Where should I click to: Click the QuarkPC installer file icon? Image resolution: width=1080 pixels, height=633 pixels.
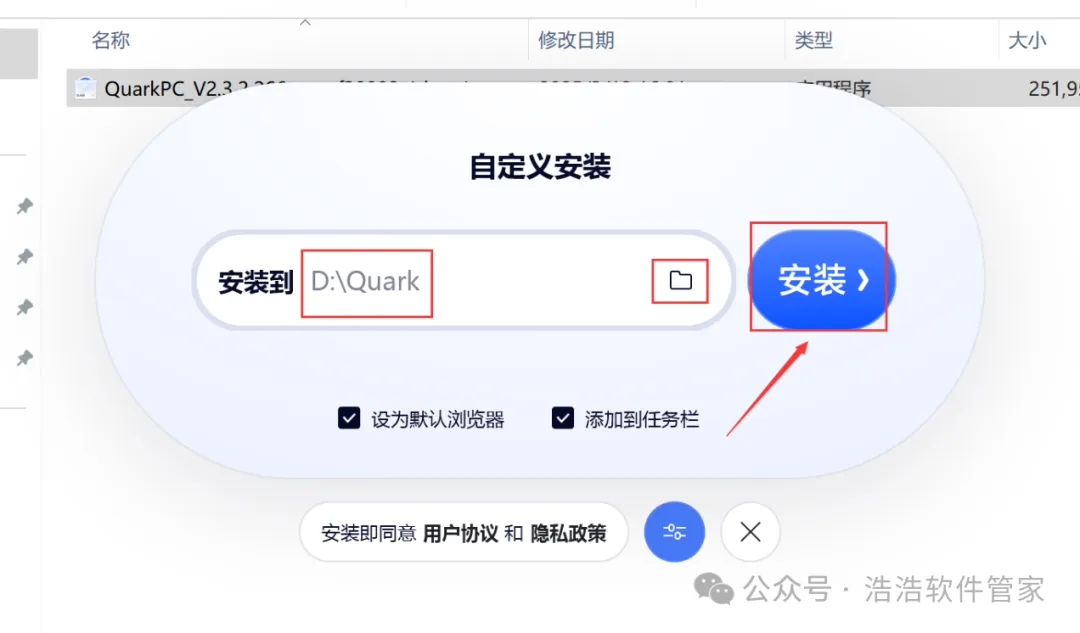[85, 87]
